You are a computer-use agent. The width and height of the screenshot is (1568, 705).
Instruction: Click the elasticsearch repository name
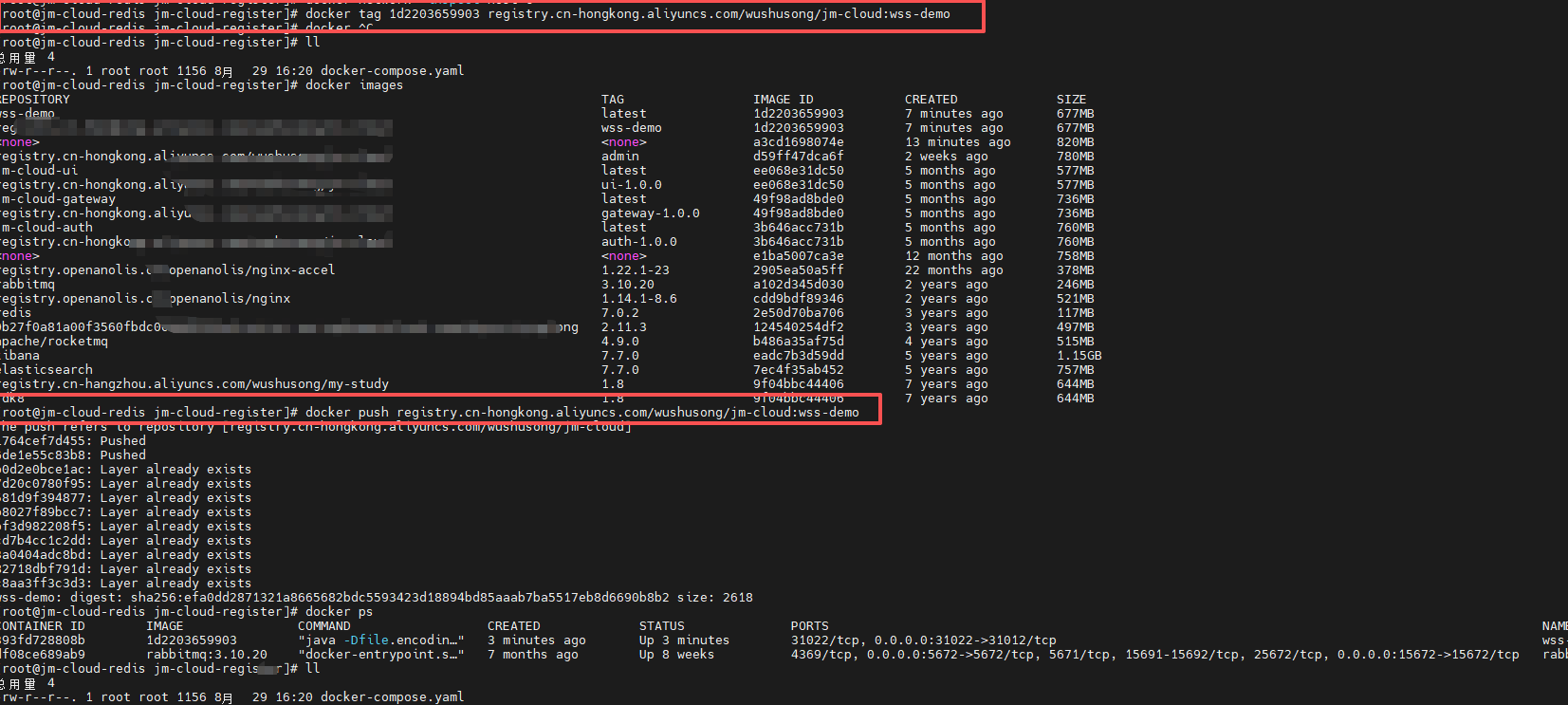click(46, 370)
